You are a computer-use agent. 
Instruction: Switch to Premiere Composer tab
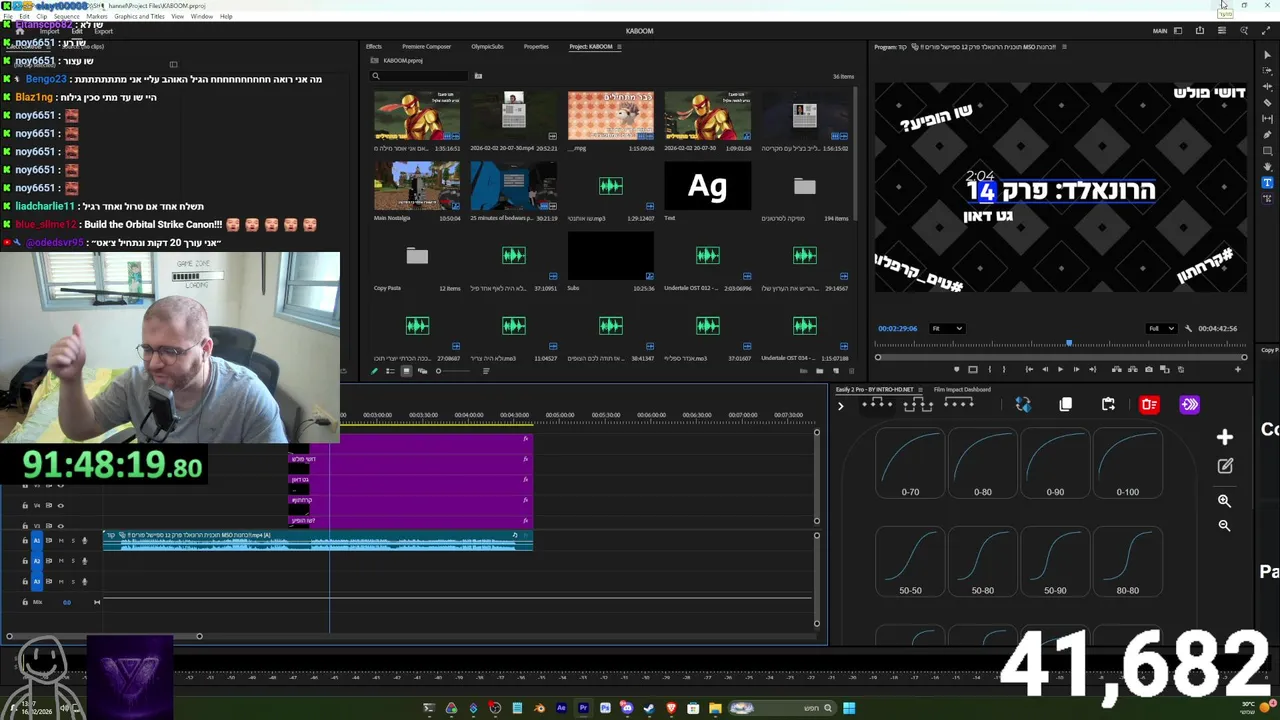pos(426,47)
